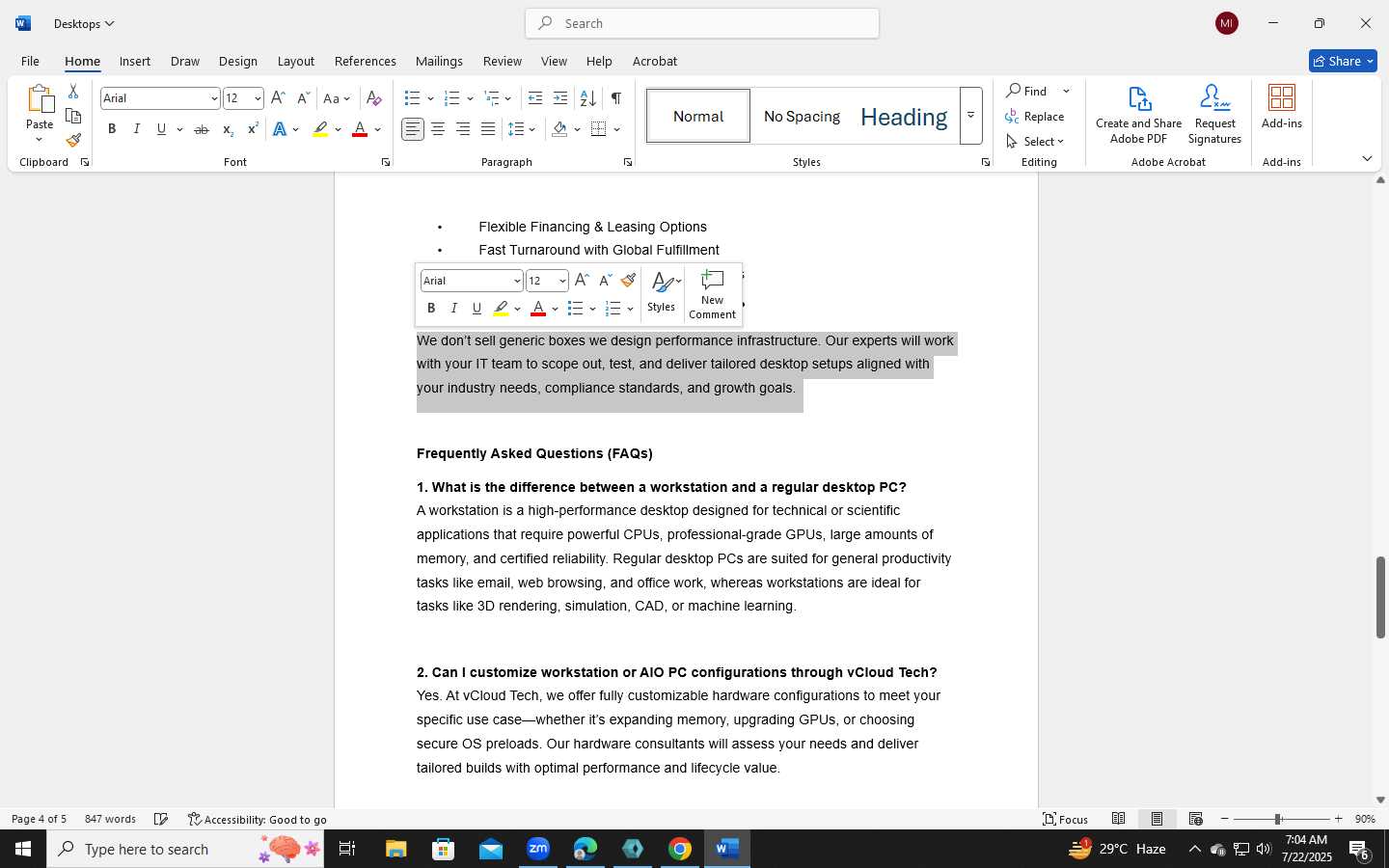Click Create and Share Adobe PDF
This screenshot has height=868, width=1389.
click(x=1139, y=114)
